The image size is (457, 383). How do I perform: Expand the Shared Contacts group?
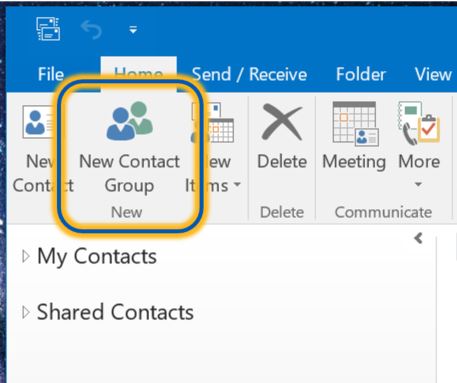click(x=26, y=312)
